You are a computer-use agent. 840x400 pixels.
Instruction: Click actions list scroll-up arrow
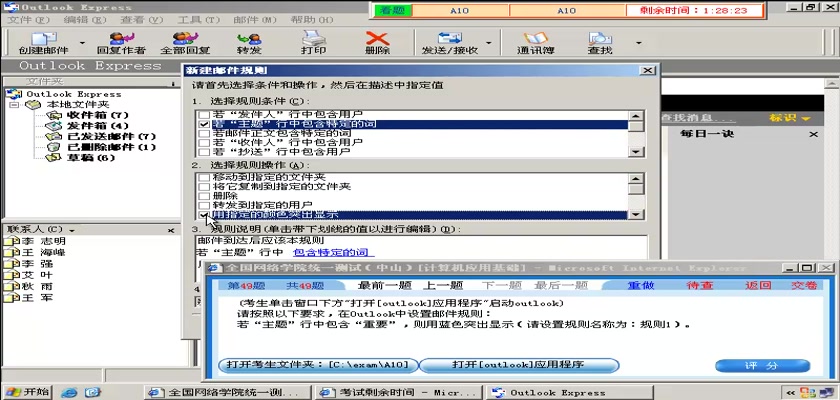[x=636, y=179]
